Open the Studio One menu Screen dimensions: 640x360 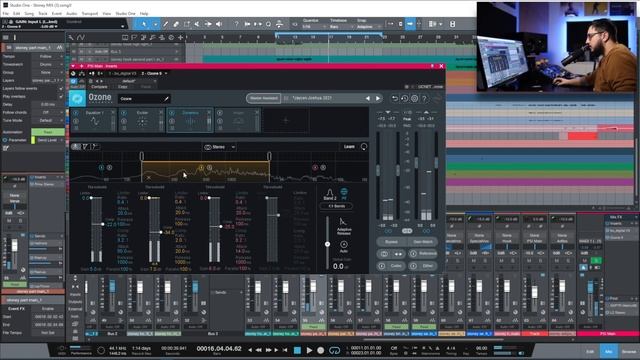(x=125, y=13)
